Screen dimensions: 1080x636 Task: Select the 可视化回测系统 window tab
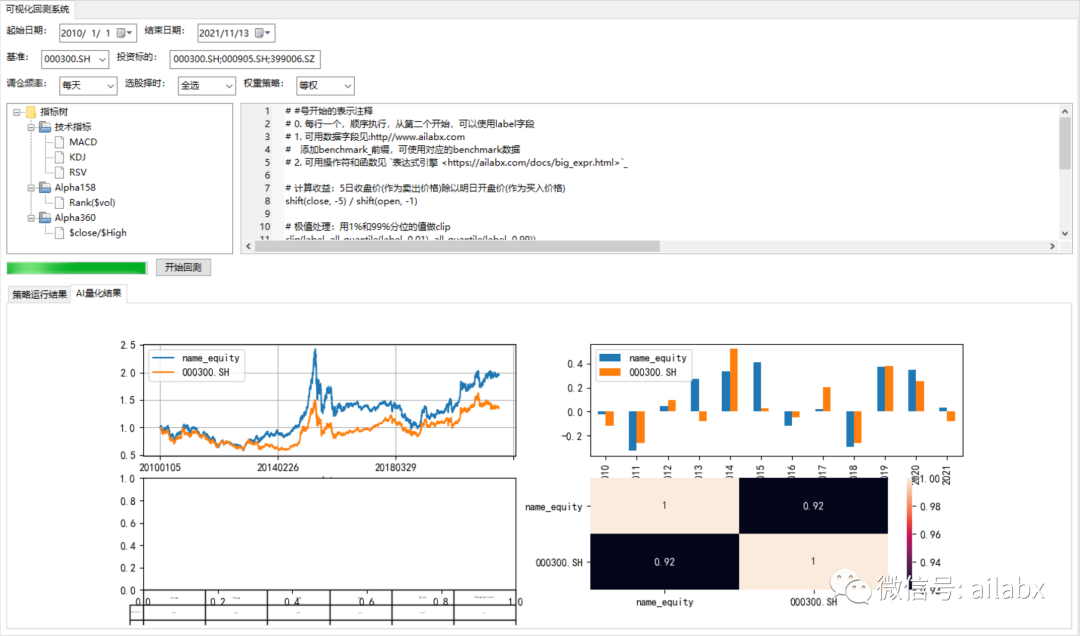click(37, 9)
